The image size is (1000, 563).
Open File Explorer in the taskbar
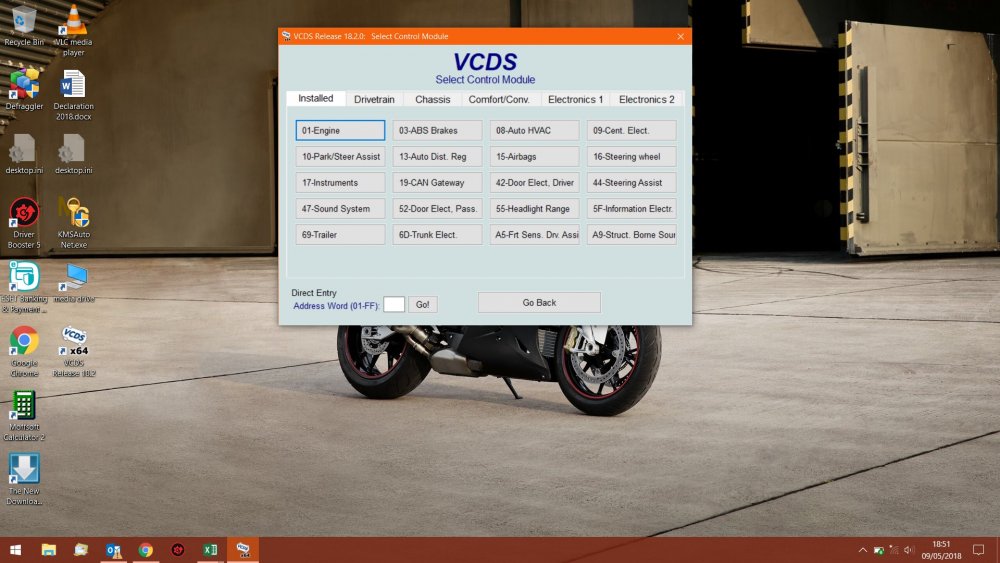pyautogui.click(x=48, y=550)
